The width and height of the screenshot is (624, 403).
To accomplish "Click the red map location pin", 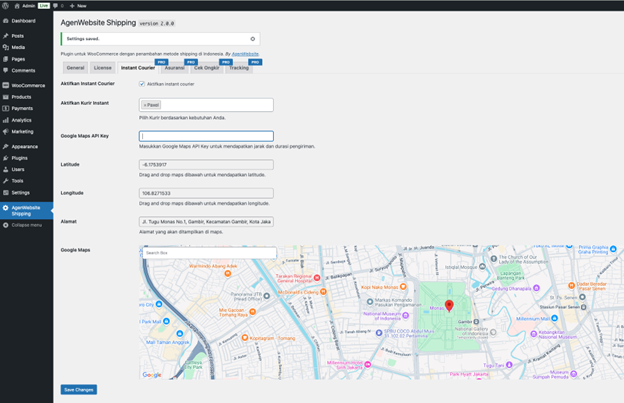I will (x=449, y=305).
